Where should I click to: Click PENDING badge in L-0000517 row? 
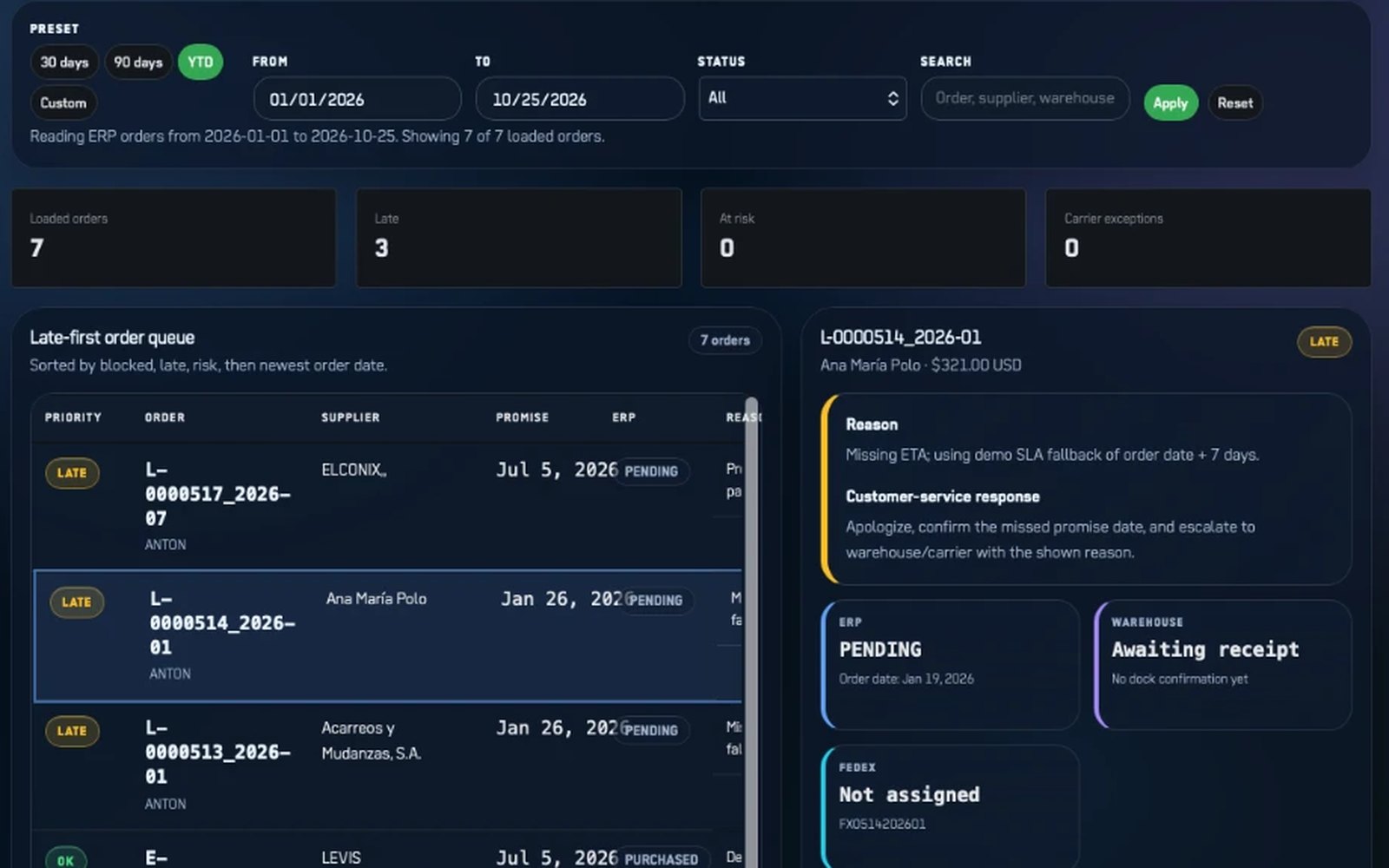coord(651,471)
